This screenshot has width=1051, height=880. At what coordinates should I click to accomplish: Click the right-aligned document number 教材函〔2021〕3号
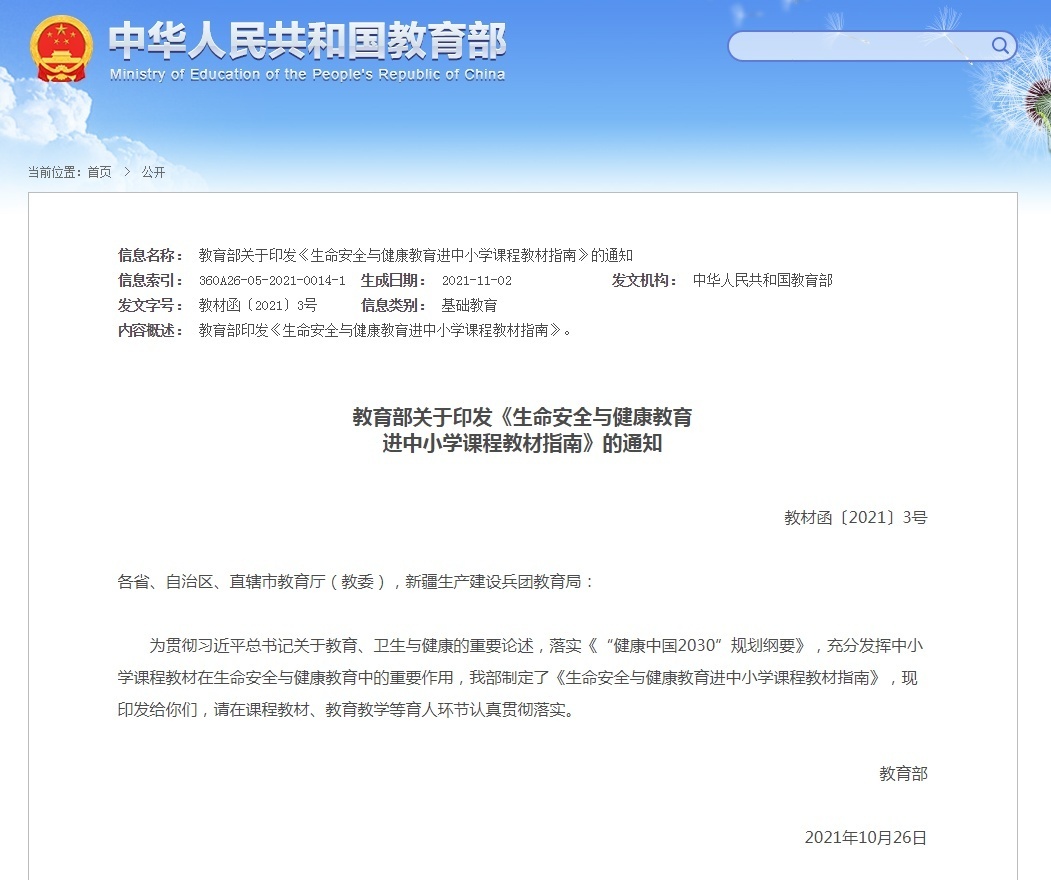click(856, 517)
